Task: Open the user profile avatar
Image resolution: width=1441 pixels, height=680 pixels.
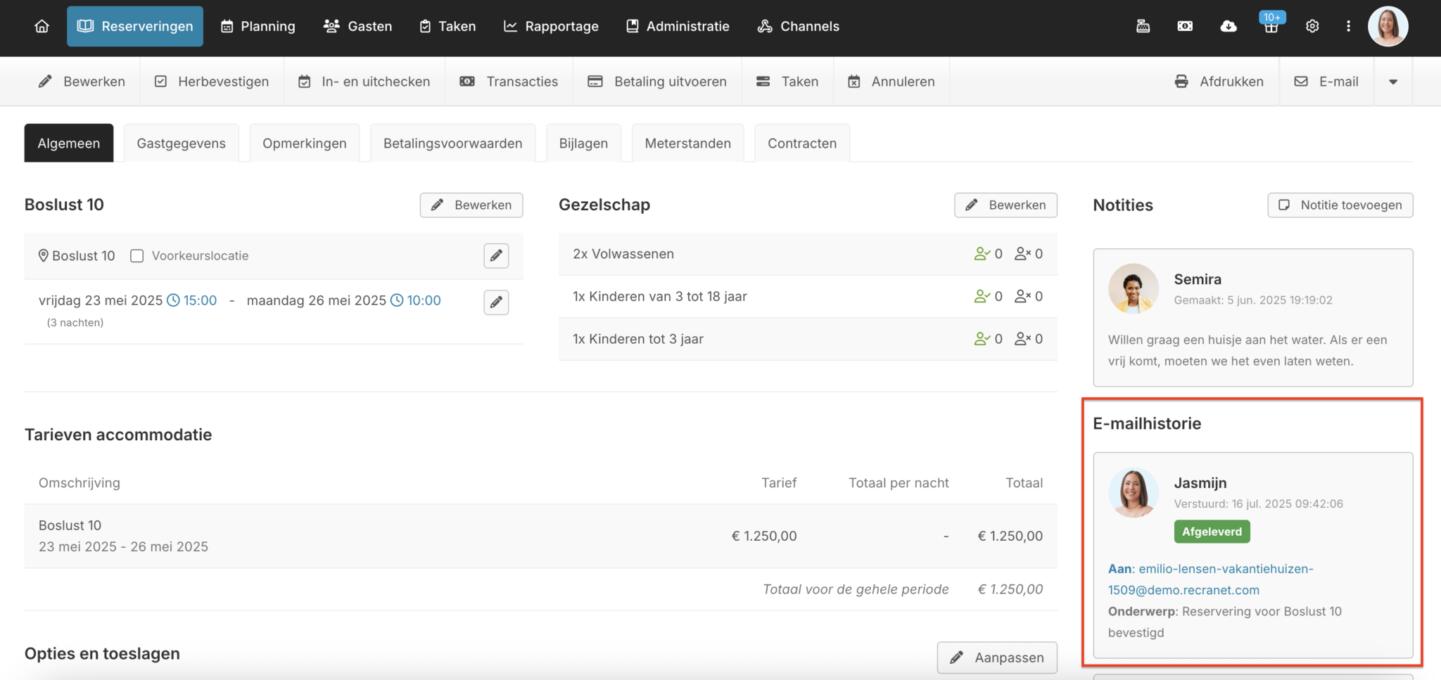Action: click(1388, 27)
